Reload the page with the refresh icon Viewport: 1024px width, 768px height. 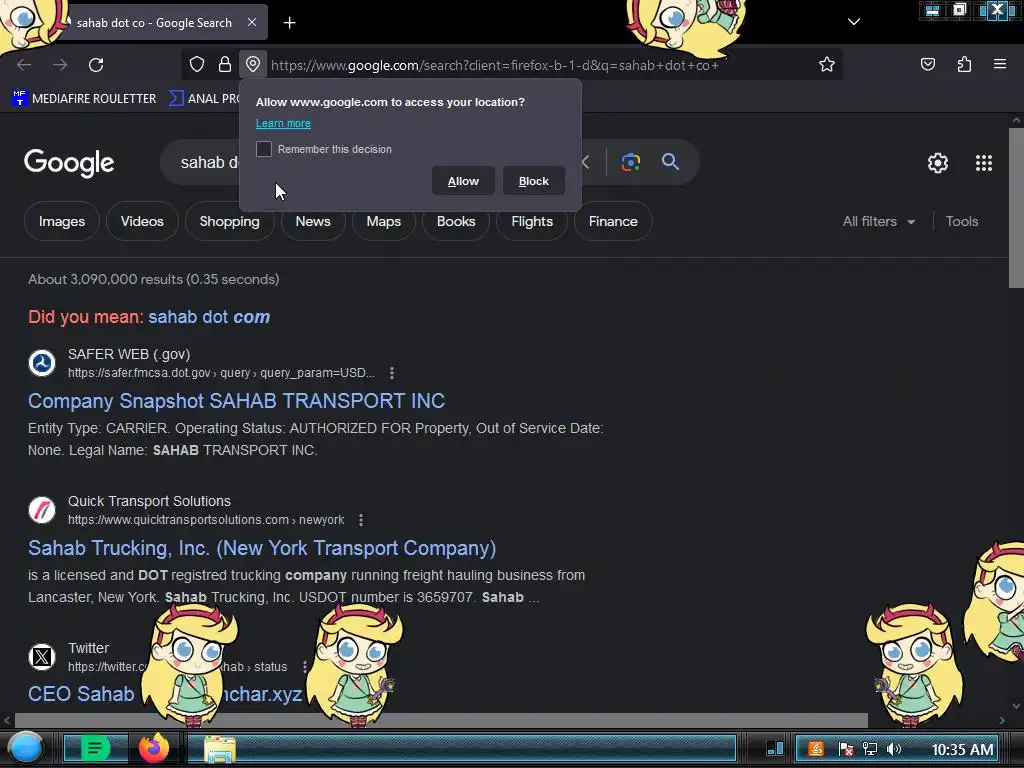pos(96,65)
